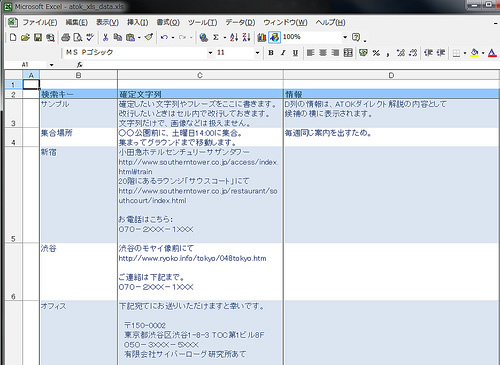Expand the Fill Color dropdown arrow
This screenshot has width=500, height=365.
[483, 53]
